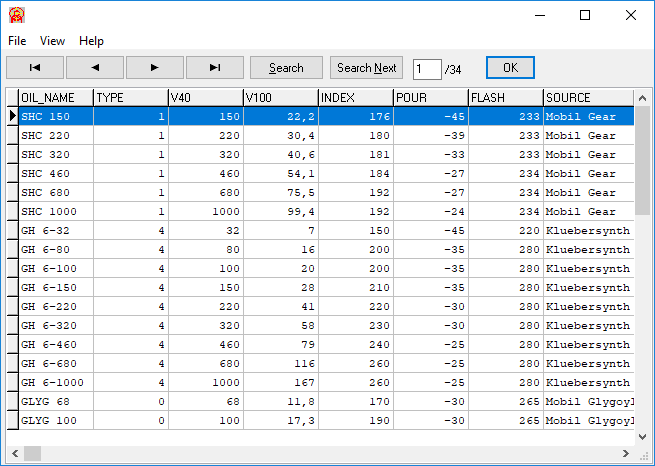Select the GLYG 68 row indicator cell
The width and height of the screenshot is (655, 466).
[x=12, y=402]
